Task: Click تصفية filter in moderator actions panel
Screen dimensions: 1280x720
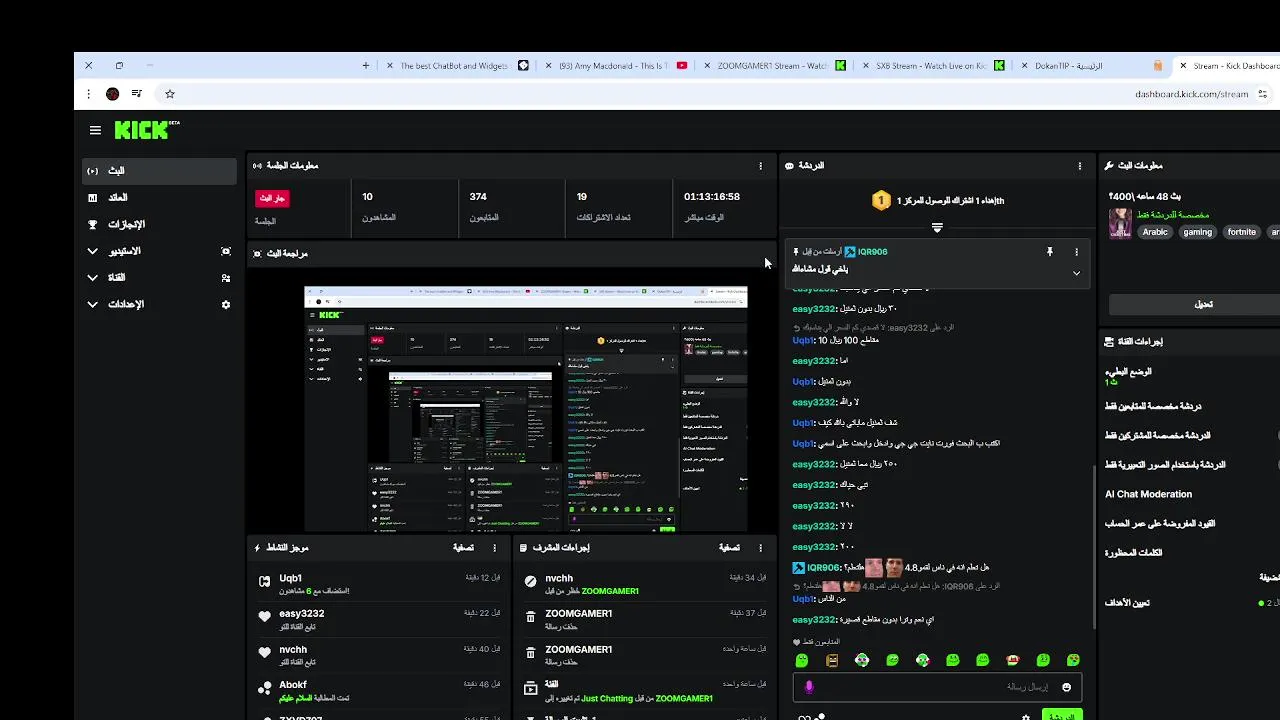Action: pyautogui.click(x=729, y=548)
